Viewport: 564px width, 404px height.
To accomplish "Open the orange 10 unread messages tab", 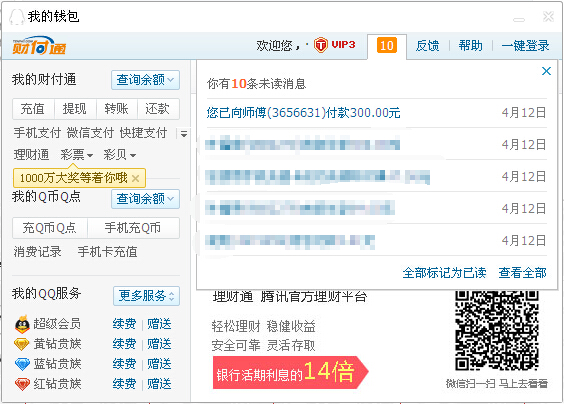I will (x=387, y=46).
